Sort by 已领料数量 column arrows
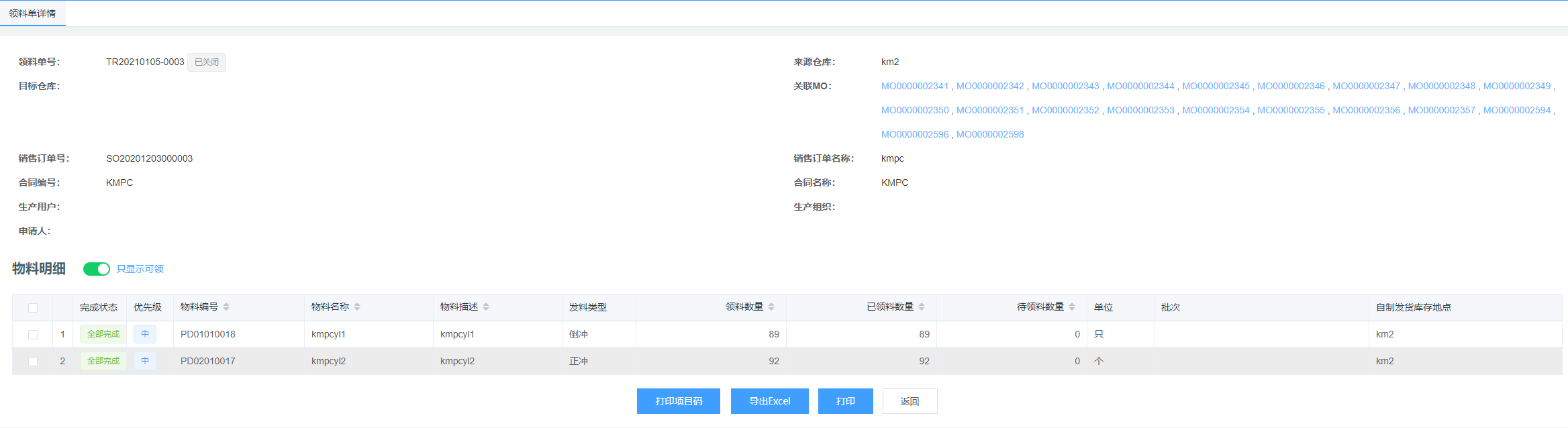This screenshot has width=1568, height=428. [922, 307]
